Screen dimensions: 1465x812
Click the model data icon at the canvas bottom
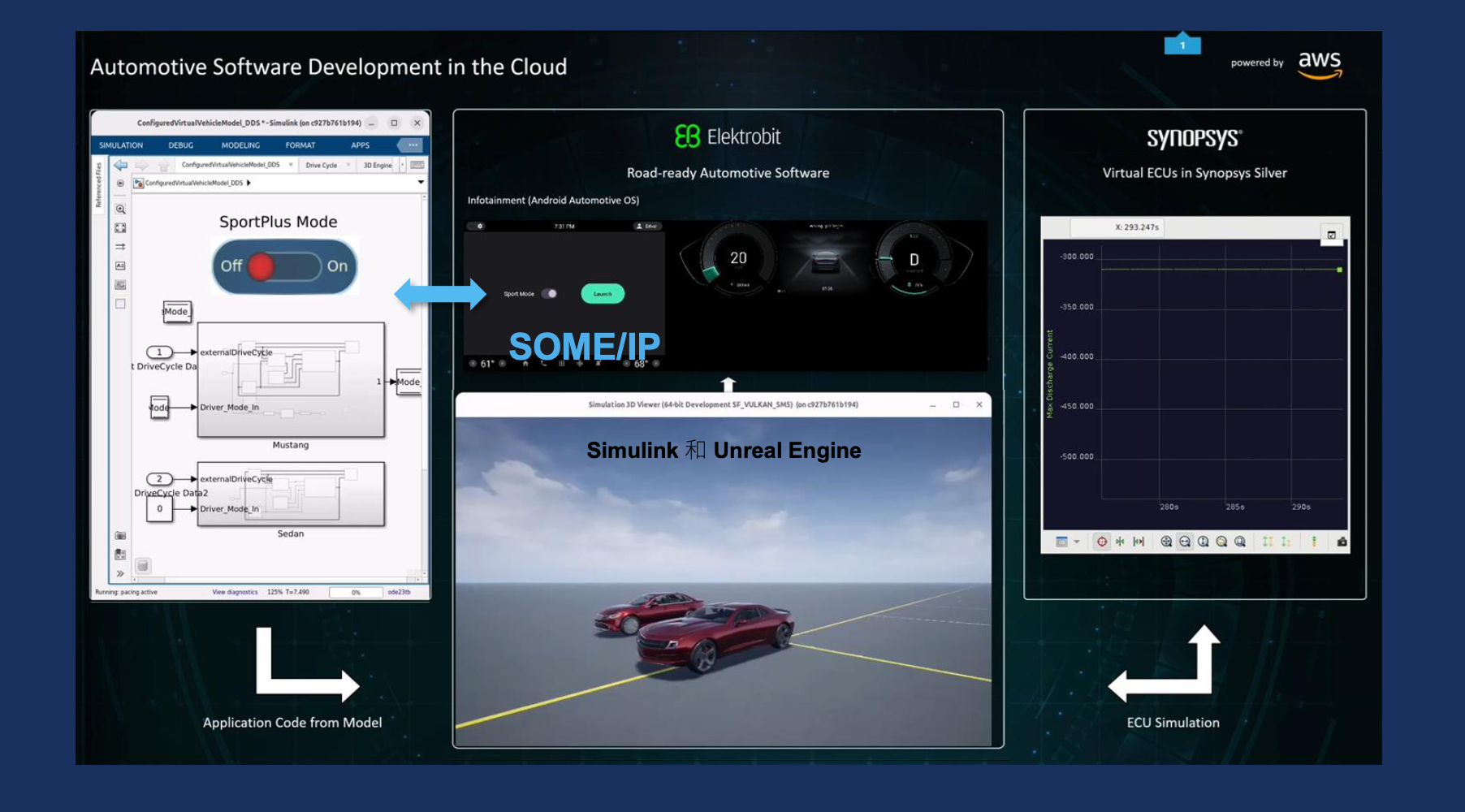point(143,566)
